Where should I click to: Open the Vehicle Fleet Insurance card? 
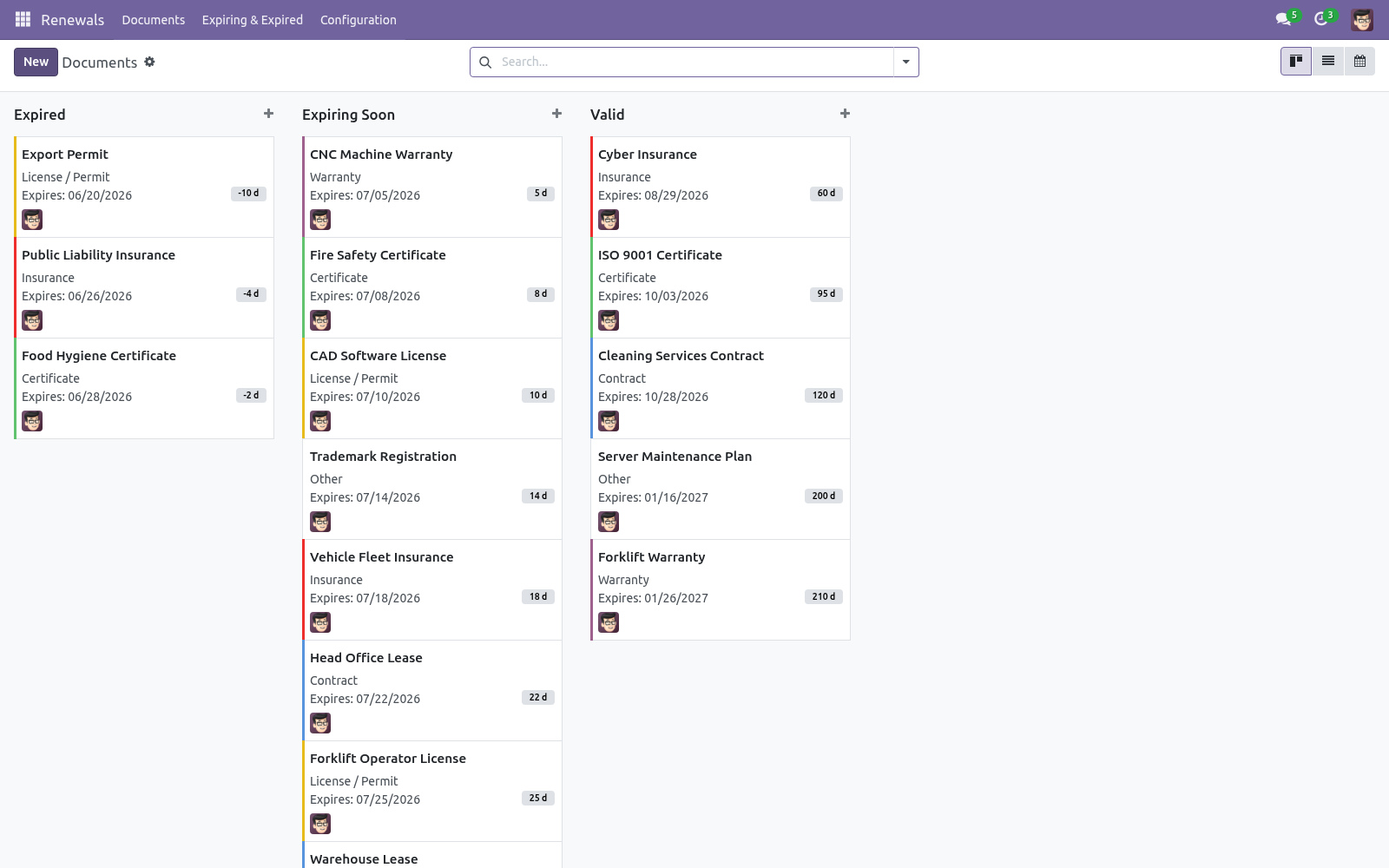click(x=432, y=590)
